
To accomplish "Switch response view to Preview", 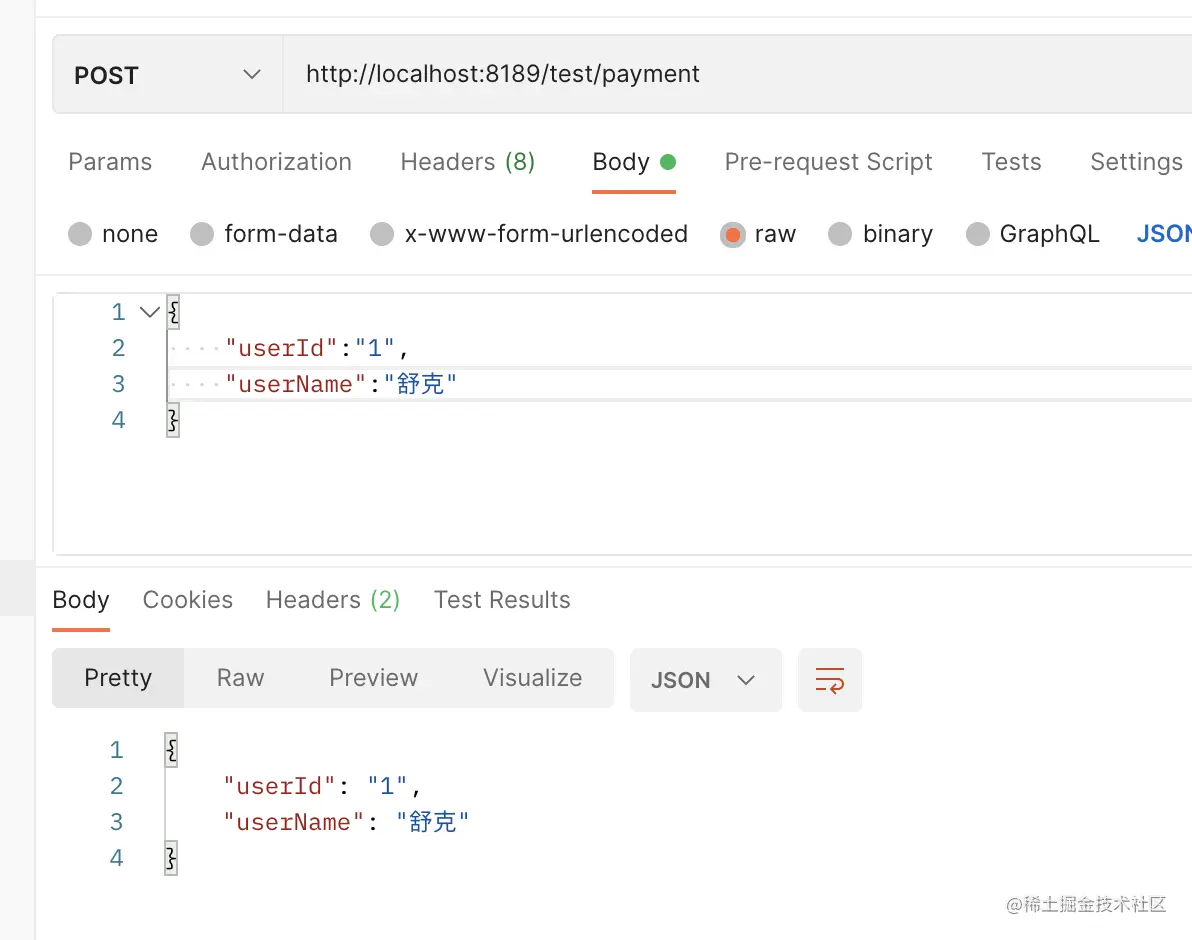I will [373, 678].
